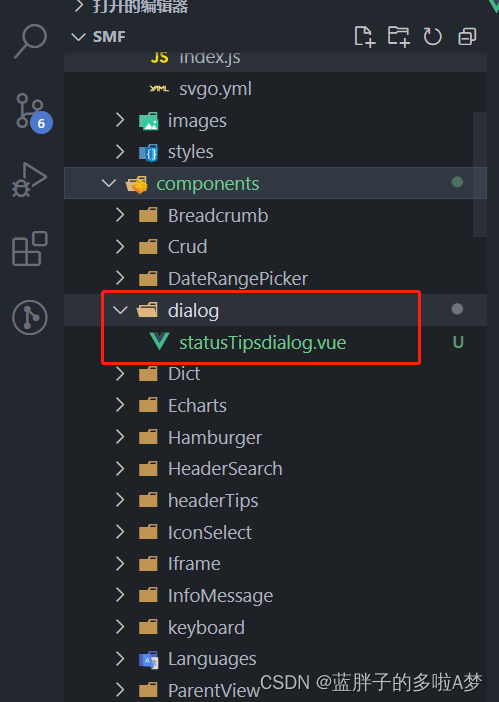
Task: Collapse the components folder
Action: (x=109, y=183)
